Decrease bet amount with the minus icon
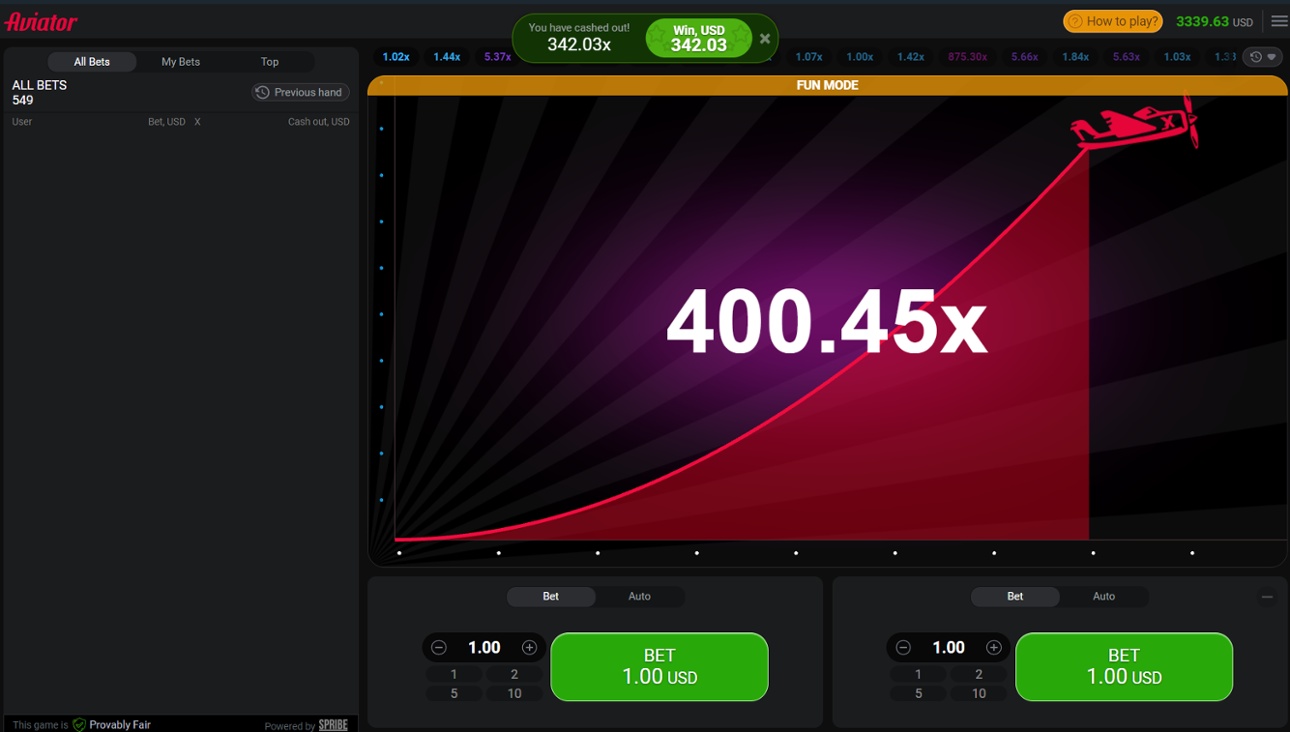 (437, 647)
